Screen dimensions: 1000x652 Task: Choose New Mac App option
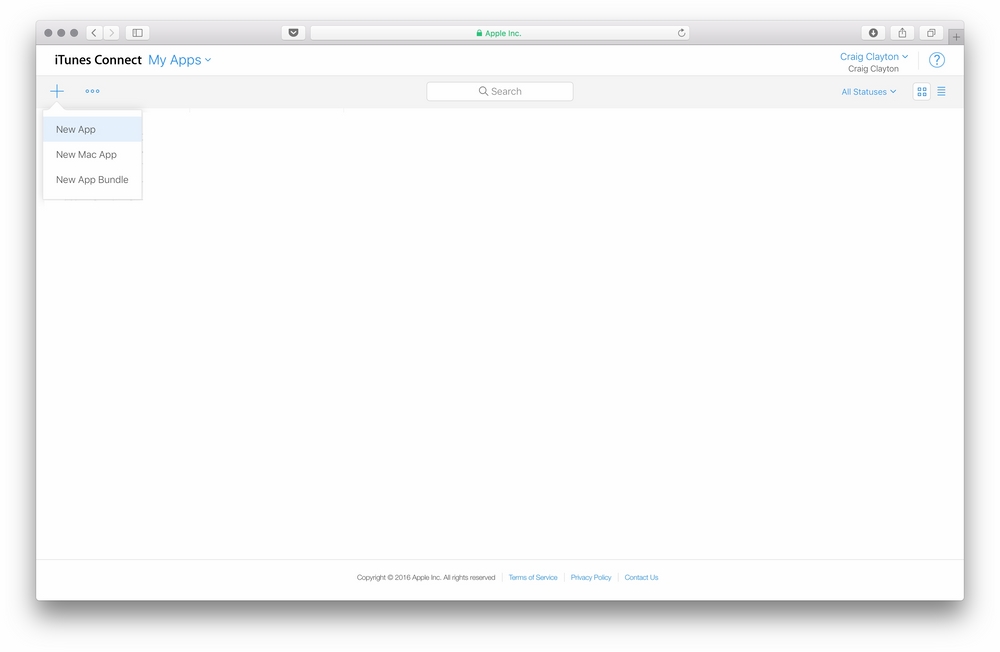tap(92, 154)
